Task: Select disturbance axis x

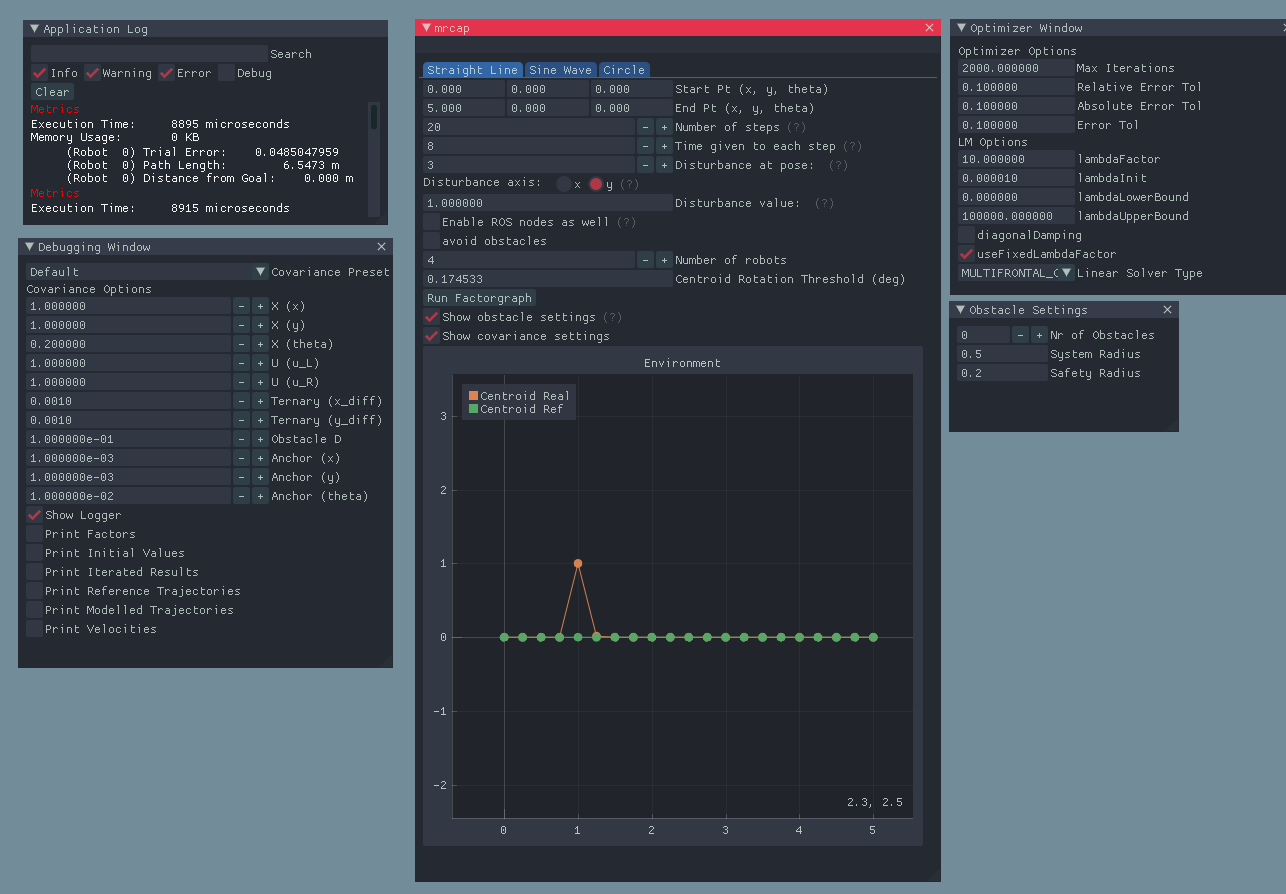Action: (x=564, y=184)
